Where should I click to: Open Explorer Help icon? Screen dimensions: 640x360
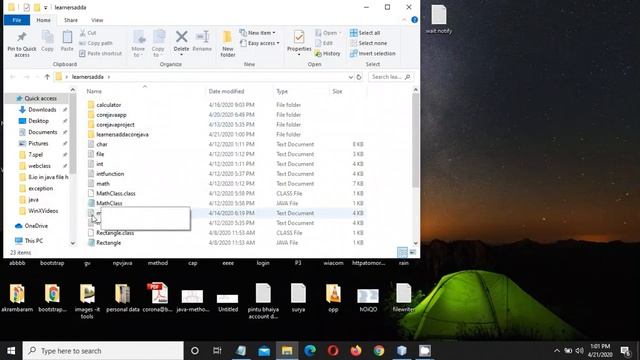(x=414, y=20)
